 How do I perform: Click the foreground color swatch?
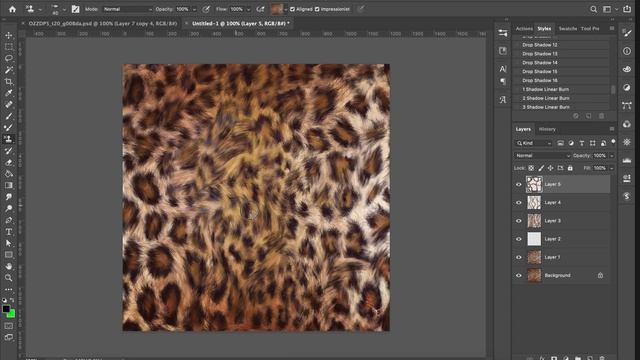tap(6, 309)
